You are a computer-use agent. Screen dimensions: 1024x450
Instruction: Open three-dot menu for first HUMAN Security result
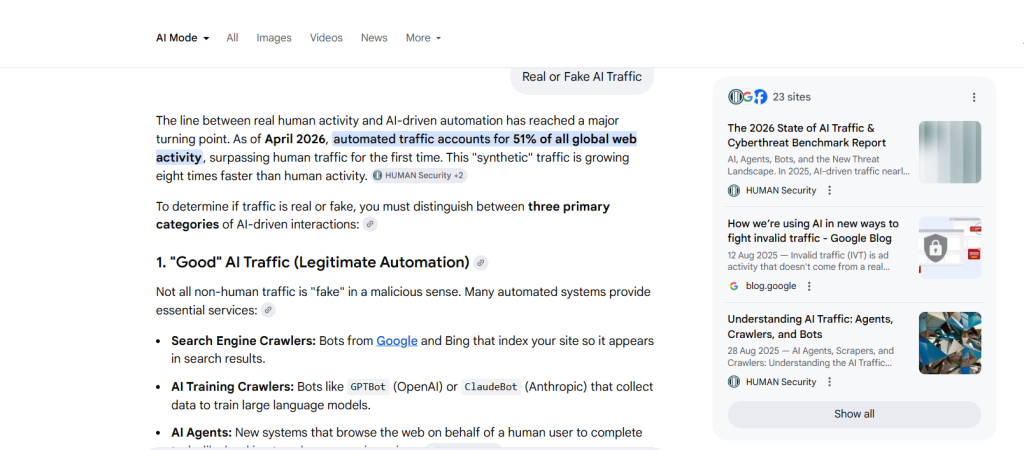(829, 190)
